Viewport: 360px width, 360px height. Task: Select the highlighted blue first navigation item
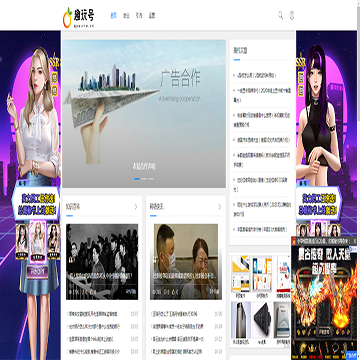[114, 15]
